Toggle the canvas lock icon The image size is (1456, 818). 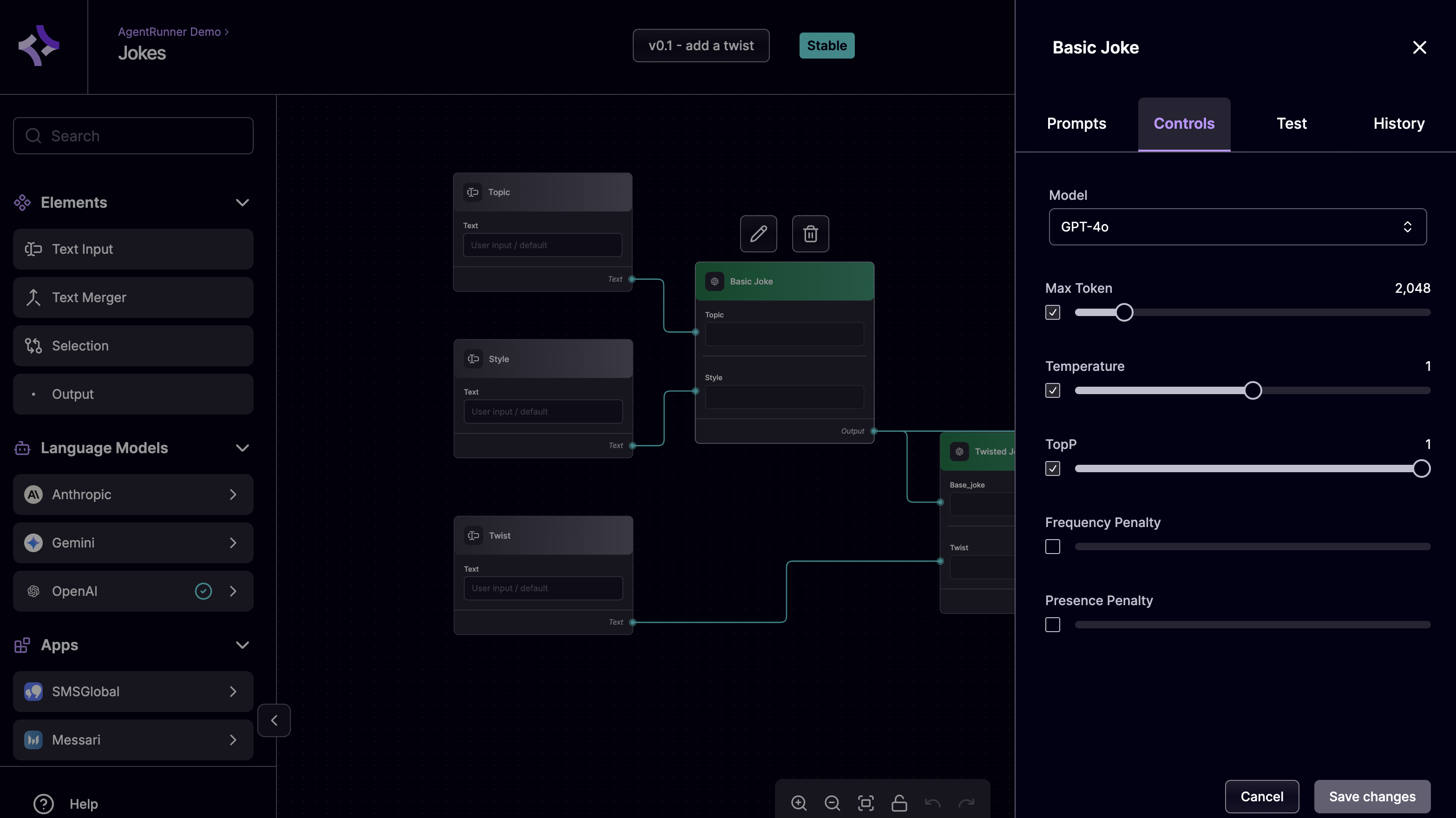(x=899, y=803)
